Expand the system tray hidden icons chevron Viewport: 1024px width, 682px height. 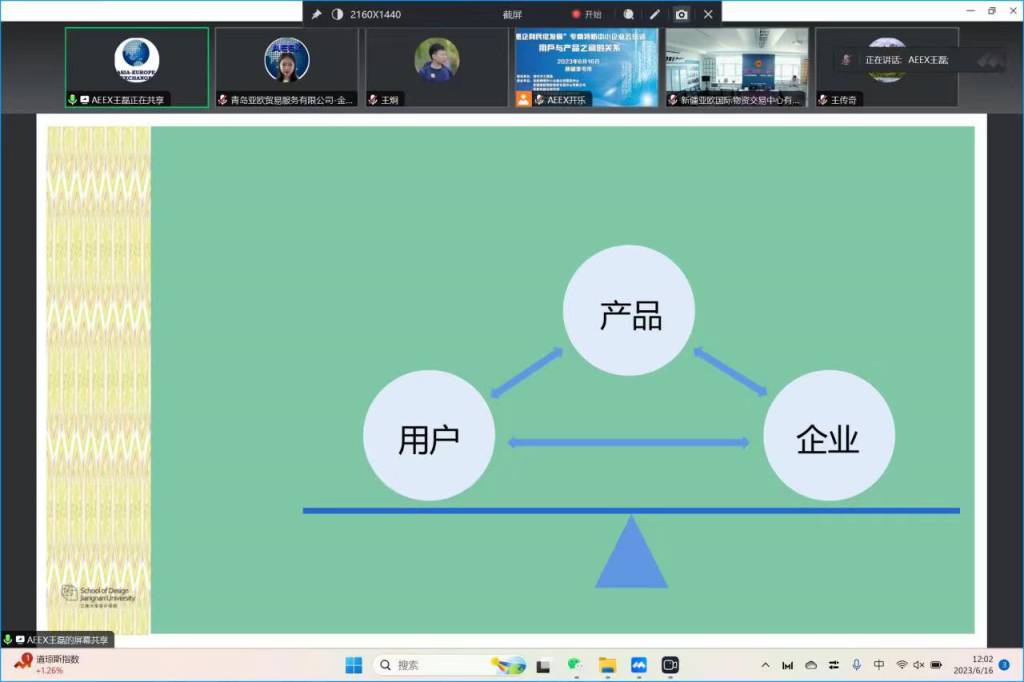(x=765, y=665)
